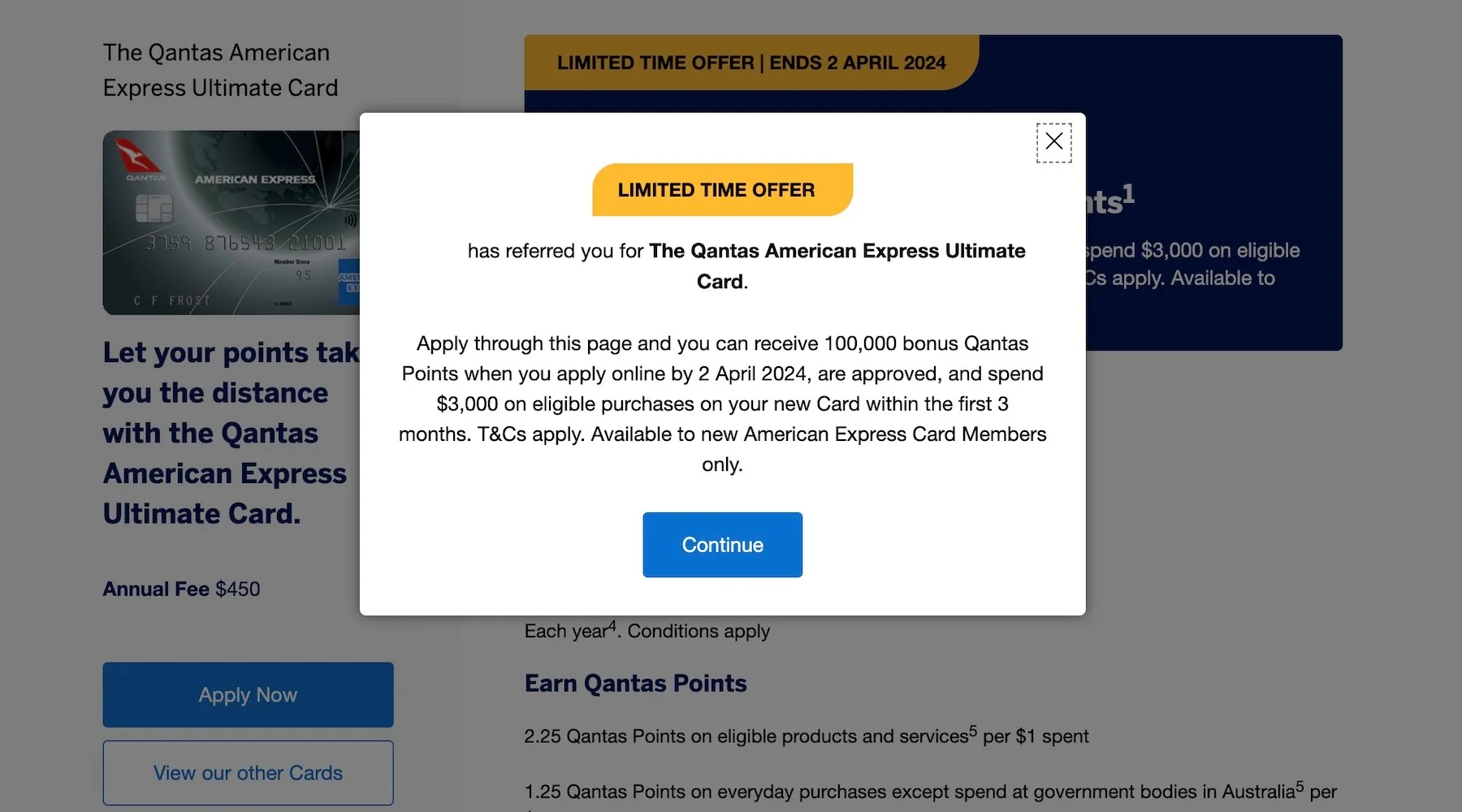
Task: Click the 'Each year. Conditions apply' line
Action: tap(647, 631)
